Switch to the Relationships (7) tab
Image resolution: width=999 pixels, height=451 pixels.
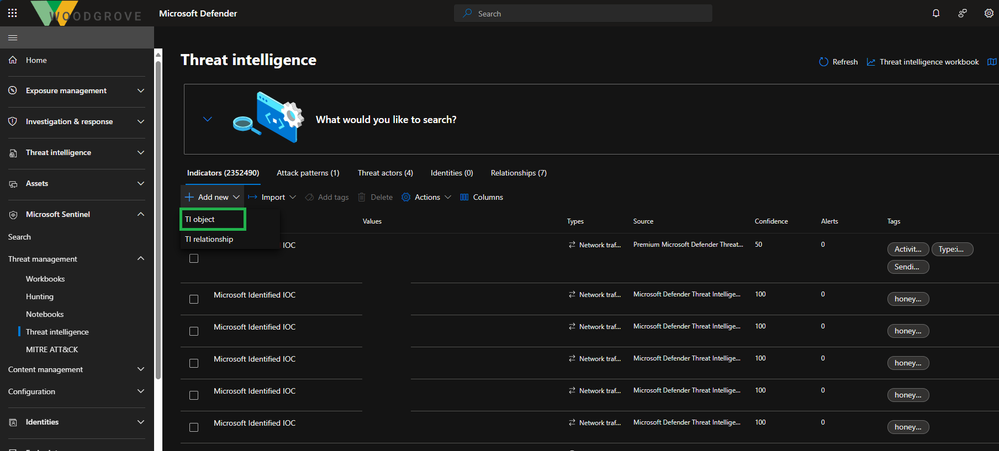coord(519,173)
